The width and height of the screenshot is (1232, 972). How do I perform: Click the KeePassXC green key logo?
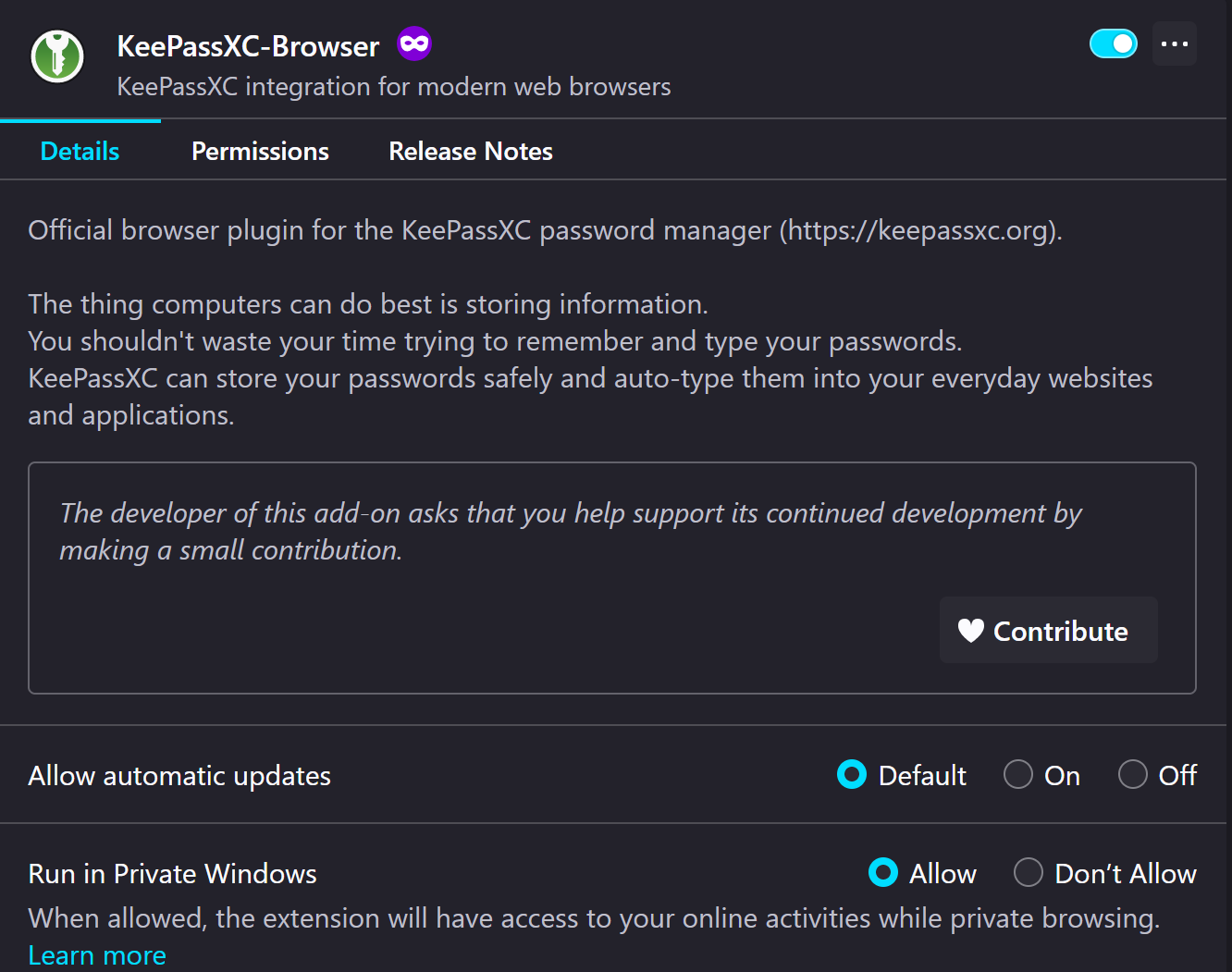pos(57,56)
